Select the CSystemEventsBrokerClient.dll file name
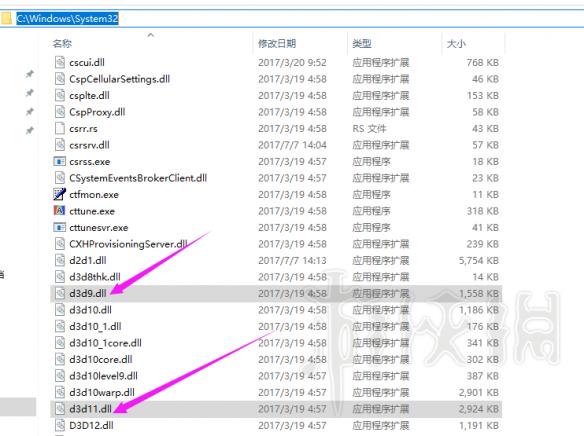 pyautogui.click(x=138, y=178)
